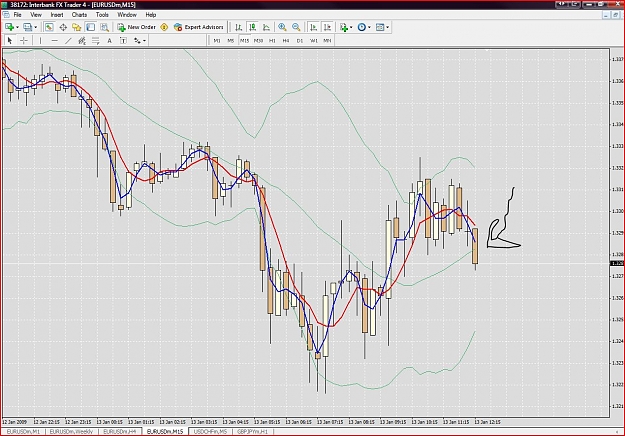Select the Crosshair tool

pos(24,40)
